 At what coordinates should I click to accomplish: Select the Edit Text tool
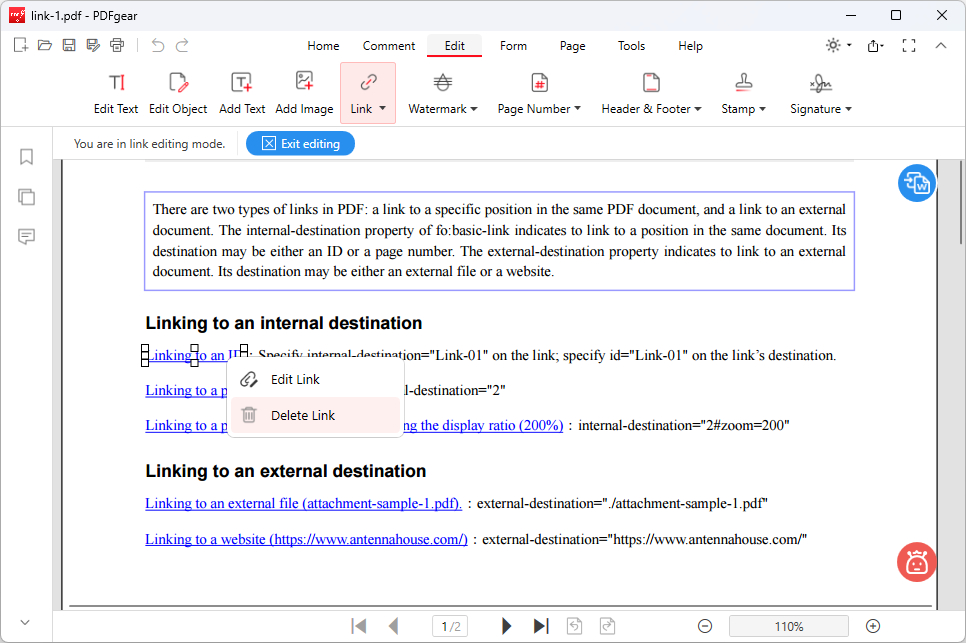tap(116, 93)
